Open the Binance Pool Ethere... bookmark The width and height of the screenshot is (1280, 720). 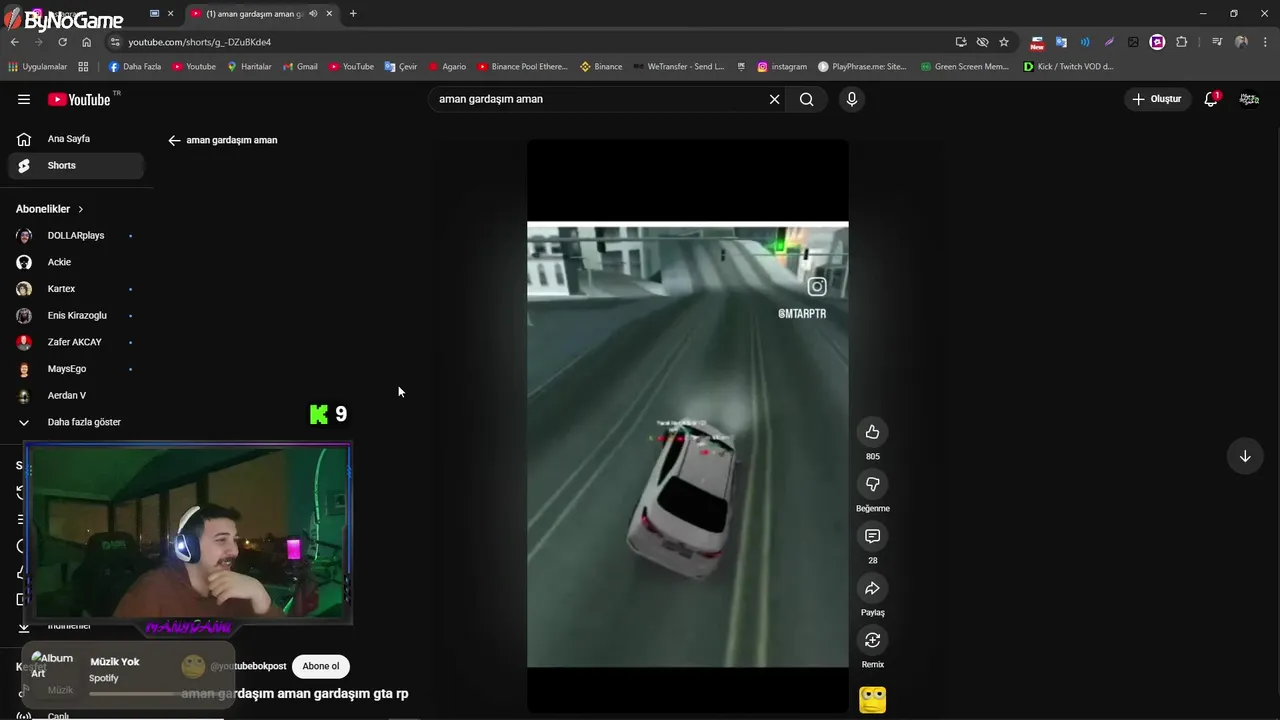click(x=522, y=67)
